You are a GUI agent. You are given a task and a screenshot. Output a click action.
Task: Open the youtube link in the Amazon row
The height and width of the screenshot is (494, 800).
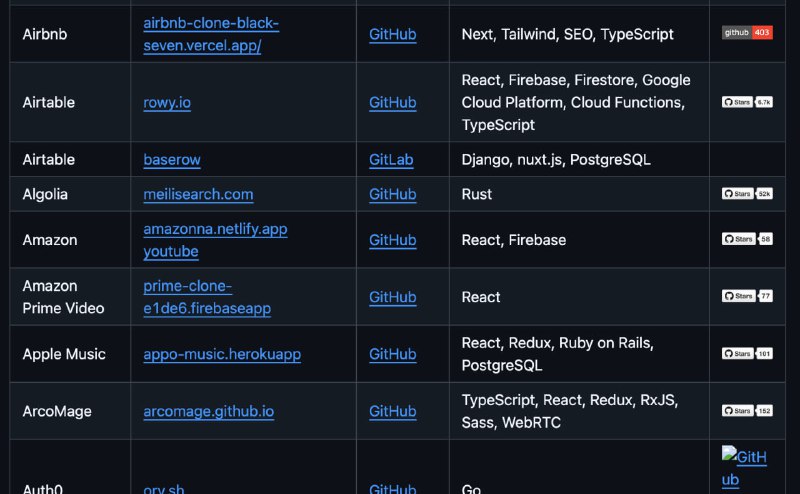[171, 252]
